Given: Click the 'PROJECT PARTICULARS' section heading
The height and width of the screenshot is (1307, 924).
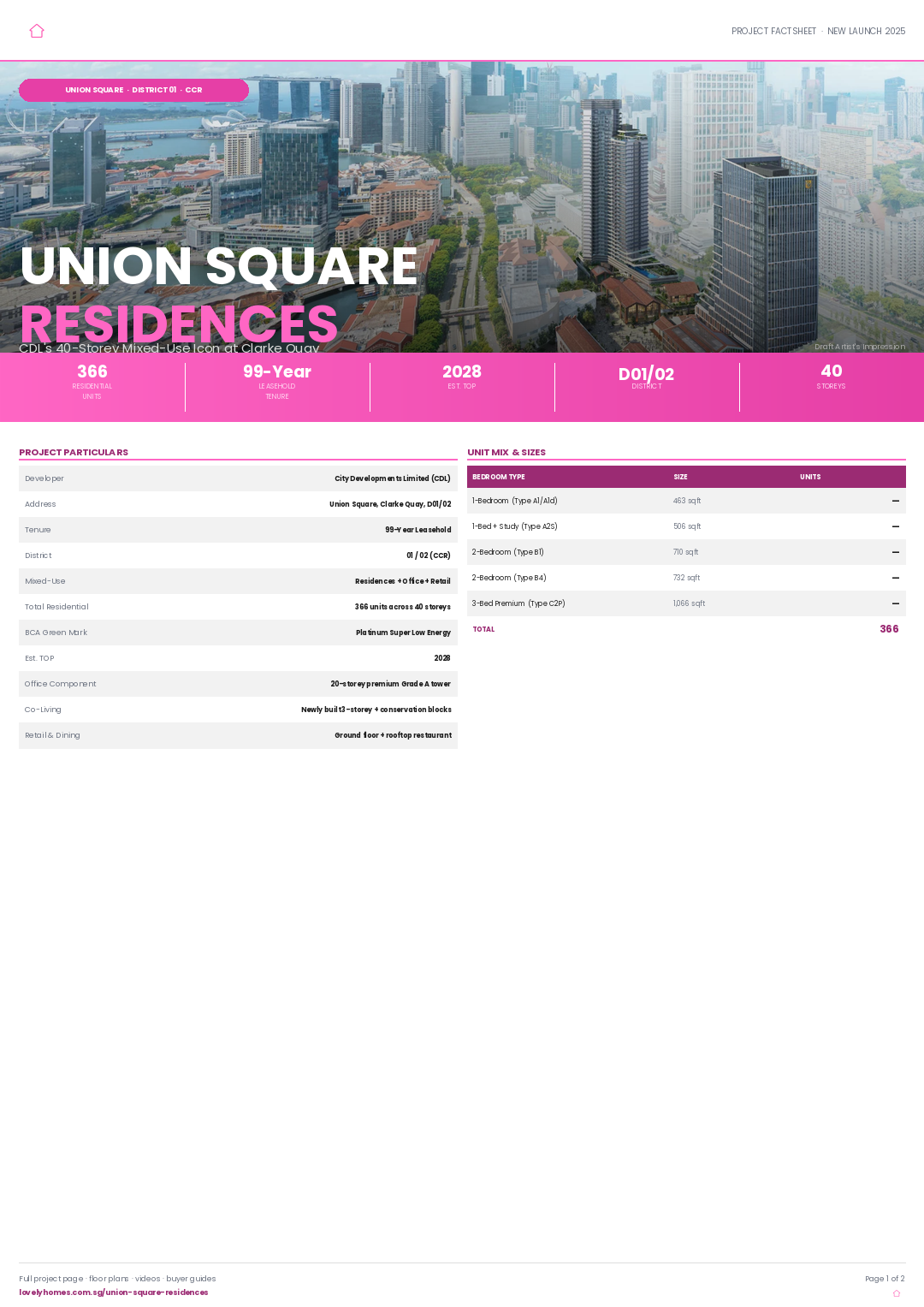Looking at the screenshot, I should [x=74, y=452].
